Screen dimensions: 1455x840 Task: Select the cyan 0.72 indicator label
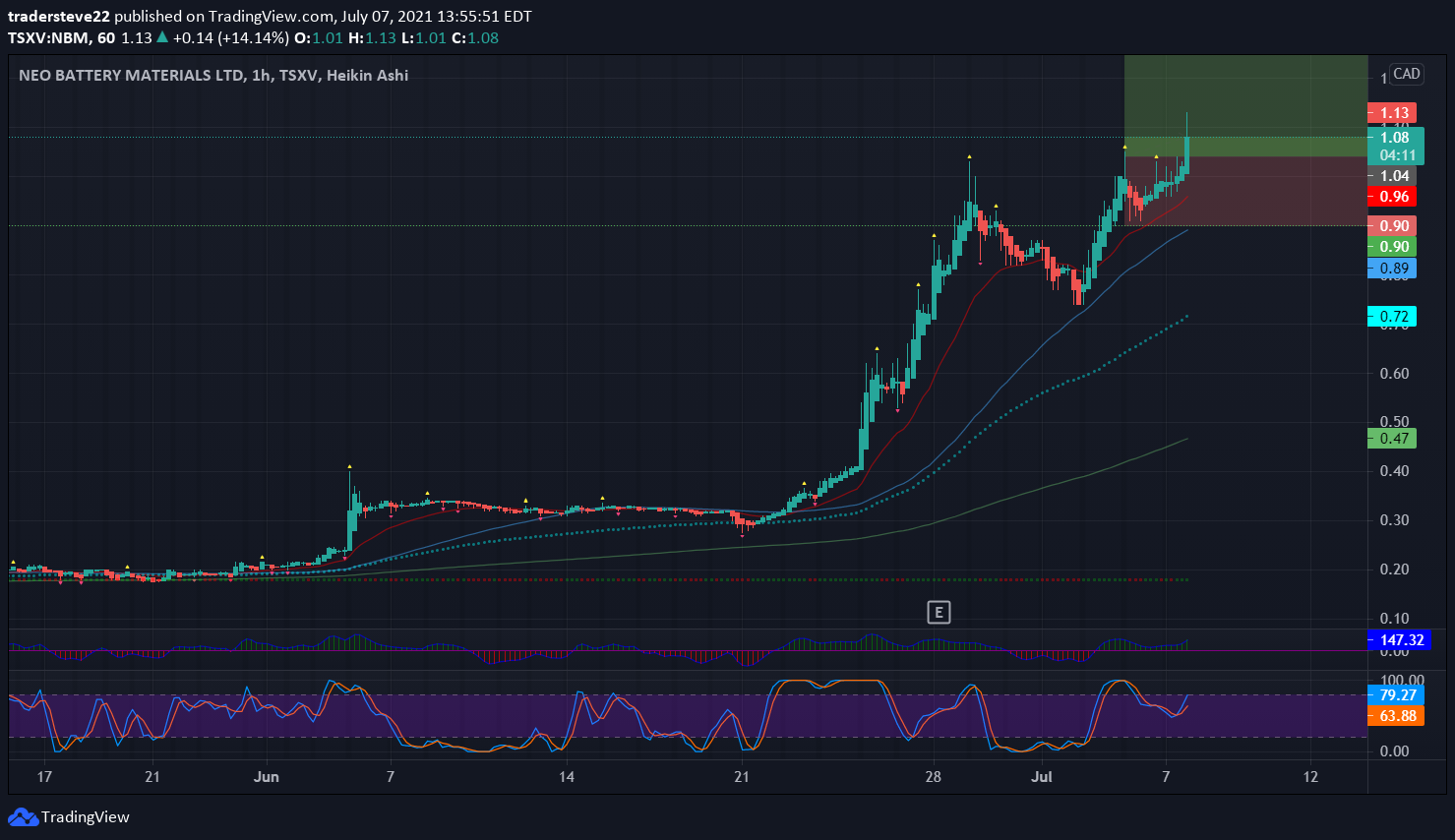click(x=1392, y=317)
